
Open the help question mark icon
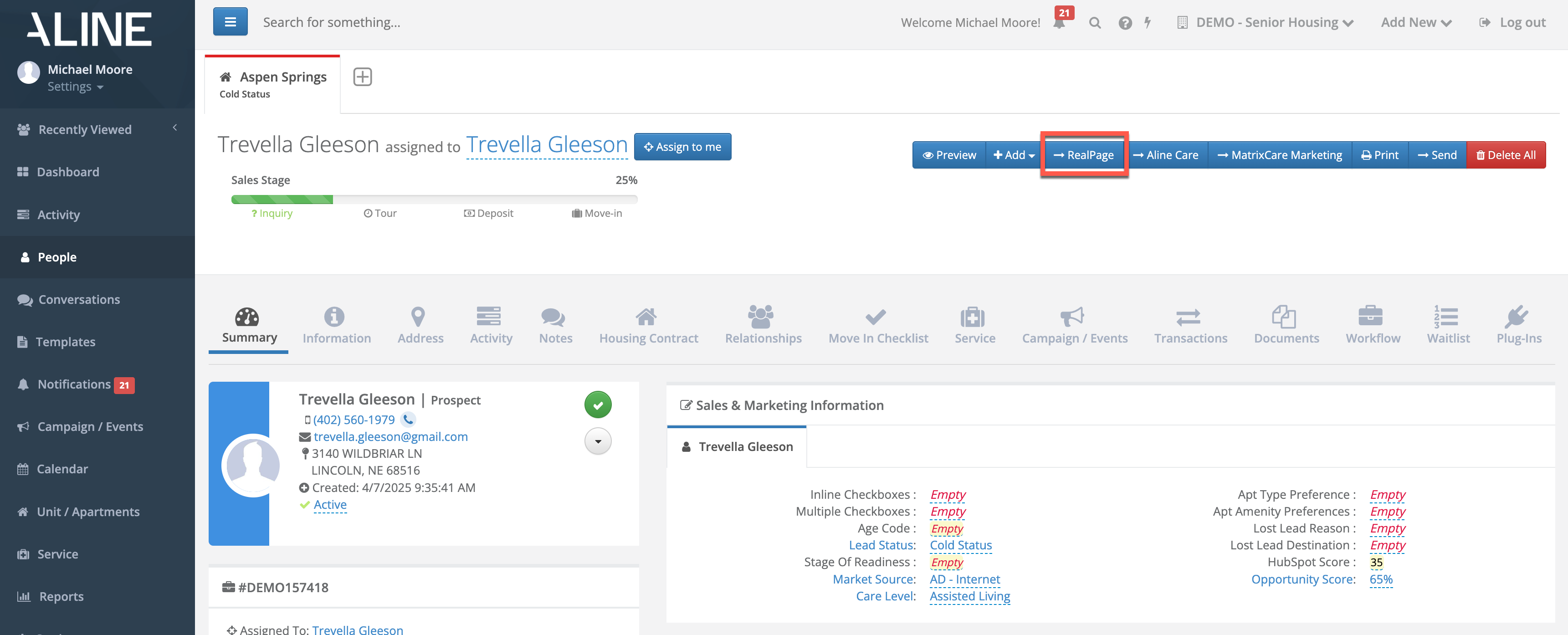pyautogui.click(x=1125, y=23)
